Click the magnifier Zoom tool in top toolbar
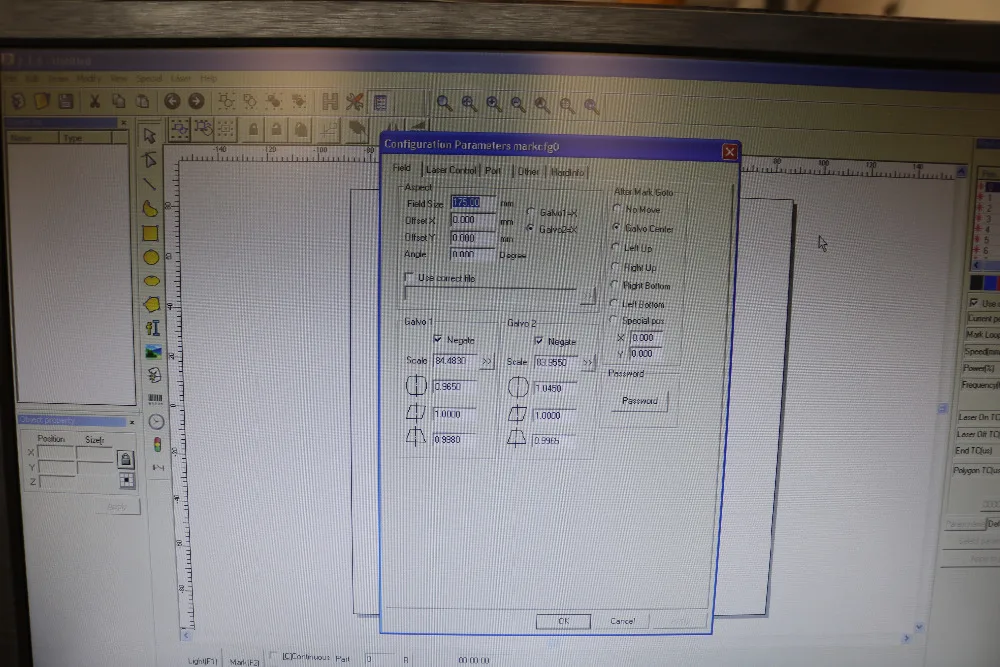This screenshot has height=667, width=1000. tap(445, 103)
